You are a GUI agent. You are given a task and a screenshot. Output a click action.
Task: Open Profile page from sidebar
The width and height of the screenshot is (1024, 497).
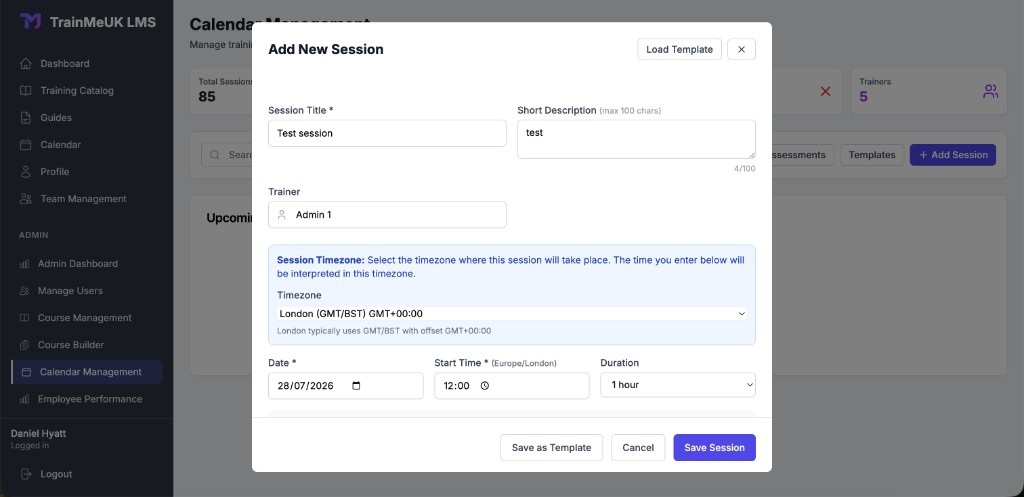[x=55, y=172]
